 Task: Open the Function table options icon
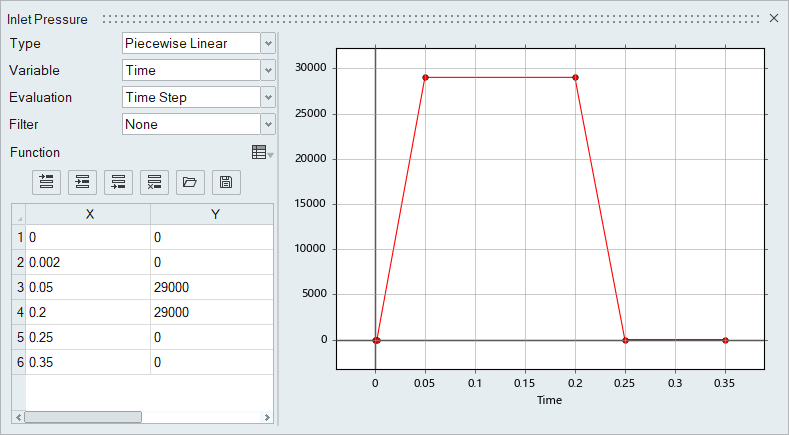point(262,153)
